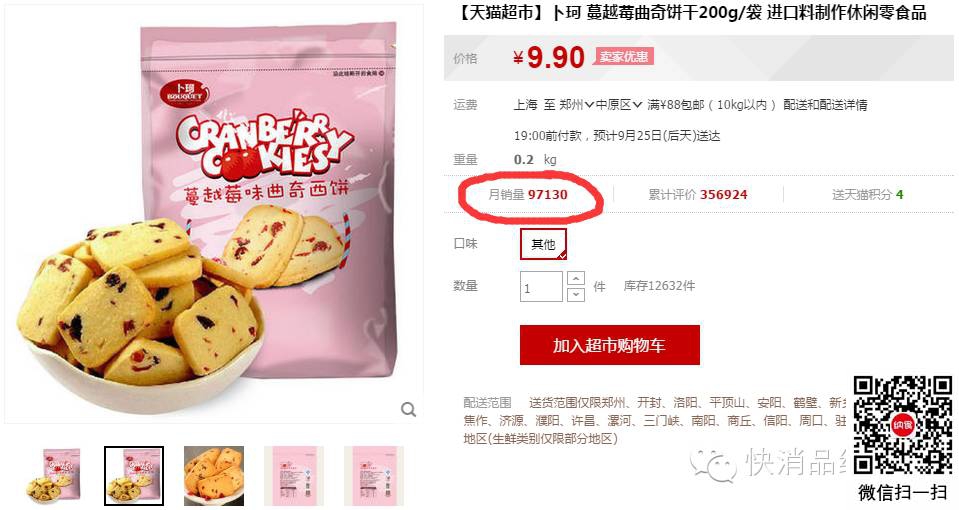Select the fourth package-back thumbnail
This screenshot has width=959, height=510.
click(294, 476)
